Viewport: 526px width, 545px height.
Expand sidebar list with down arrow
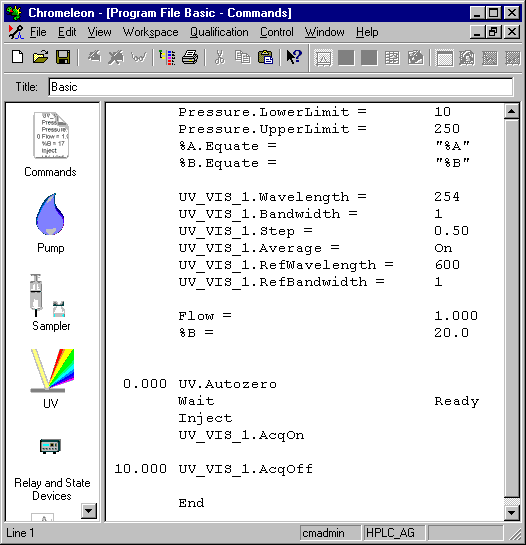(89, 511)
